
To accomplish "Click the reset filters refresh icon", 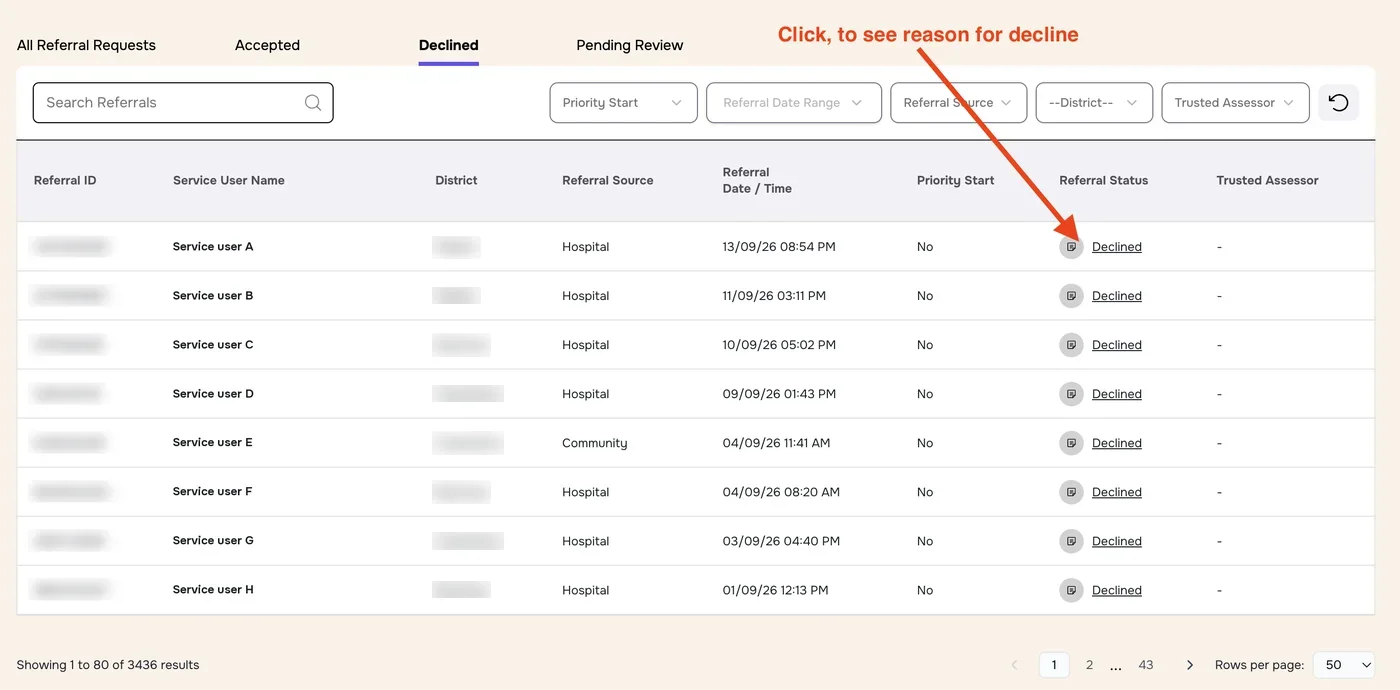I will (1338, 102).
